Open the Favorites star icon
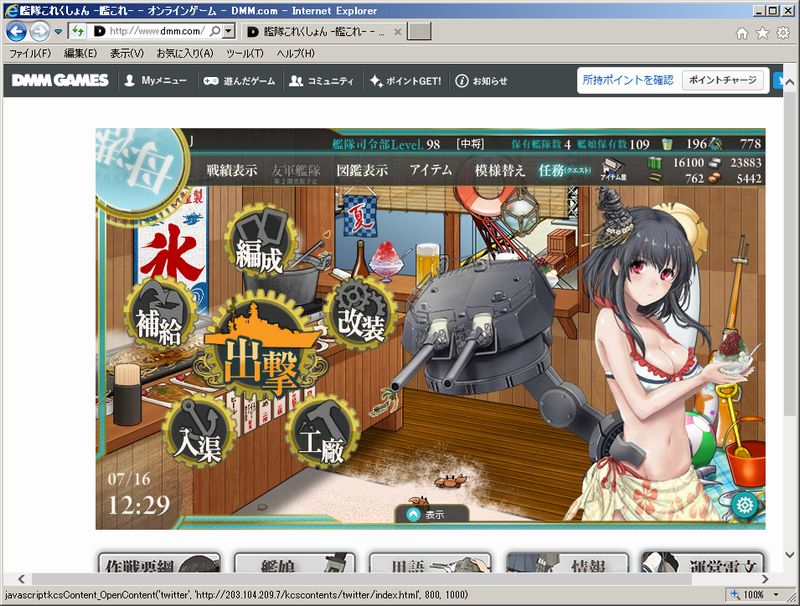 (x=762, y=33)
